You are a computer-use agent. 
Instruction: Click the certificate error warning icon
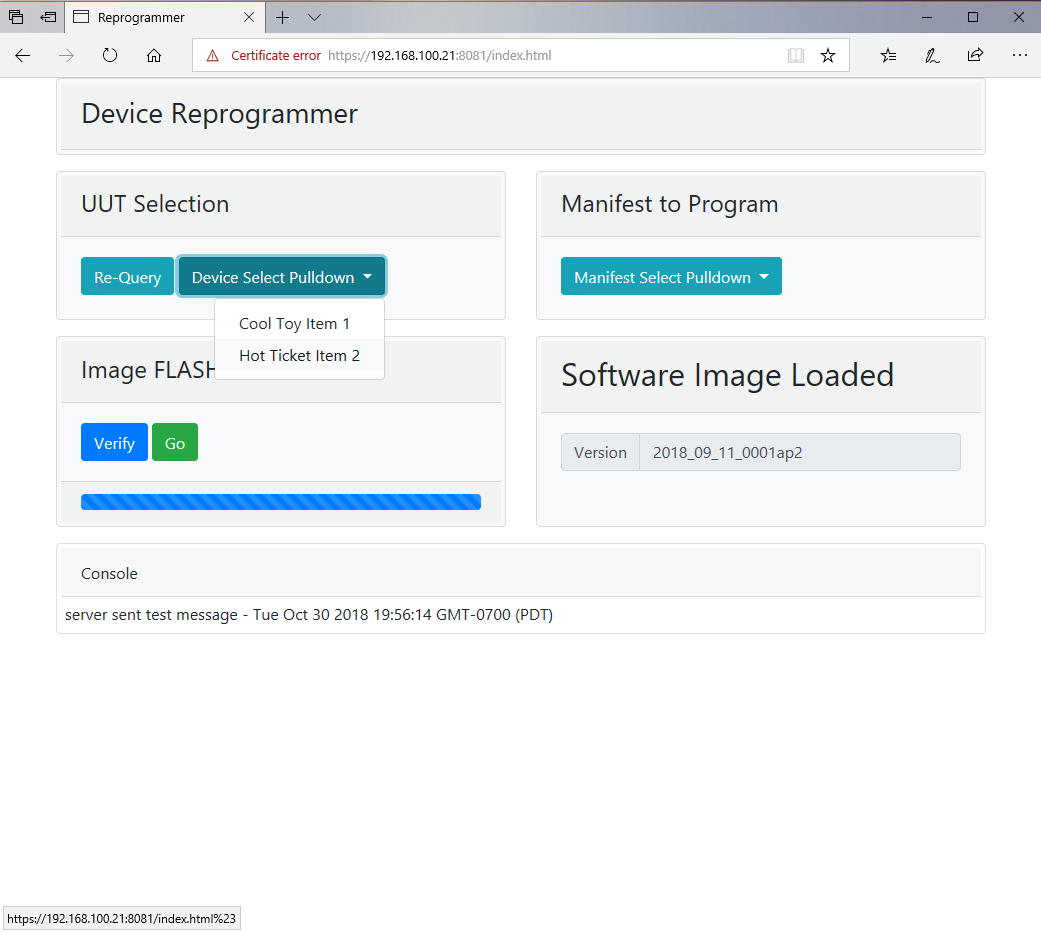[x=212, y=56]
